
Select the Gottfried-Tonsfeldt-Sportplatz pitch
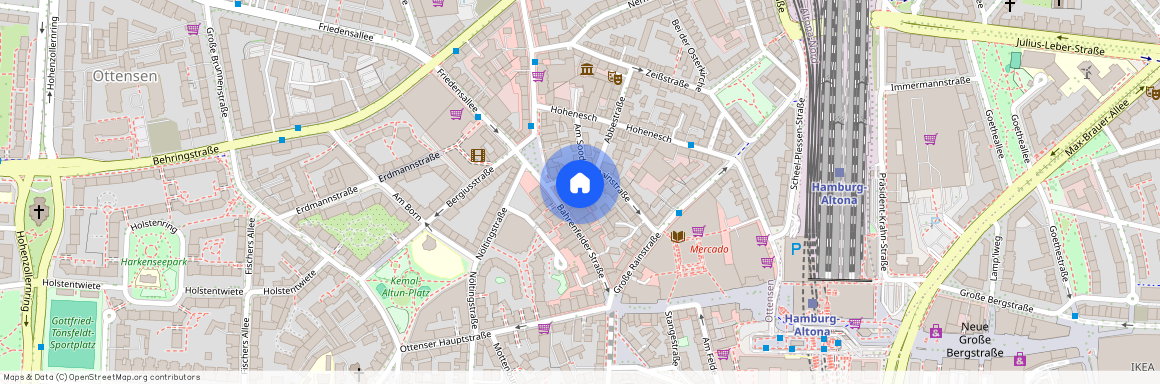pos(72,334)
